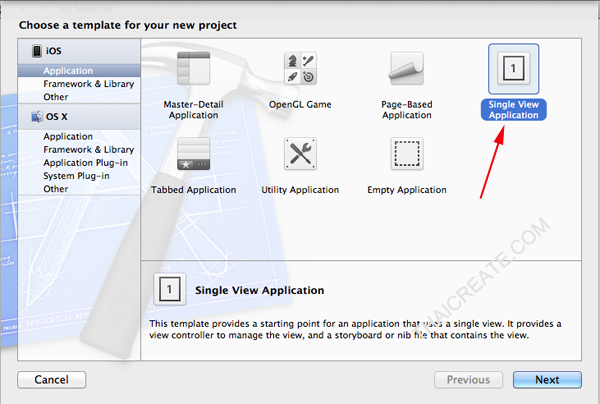Click the OpenGL Game label

300,104
